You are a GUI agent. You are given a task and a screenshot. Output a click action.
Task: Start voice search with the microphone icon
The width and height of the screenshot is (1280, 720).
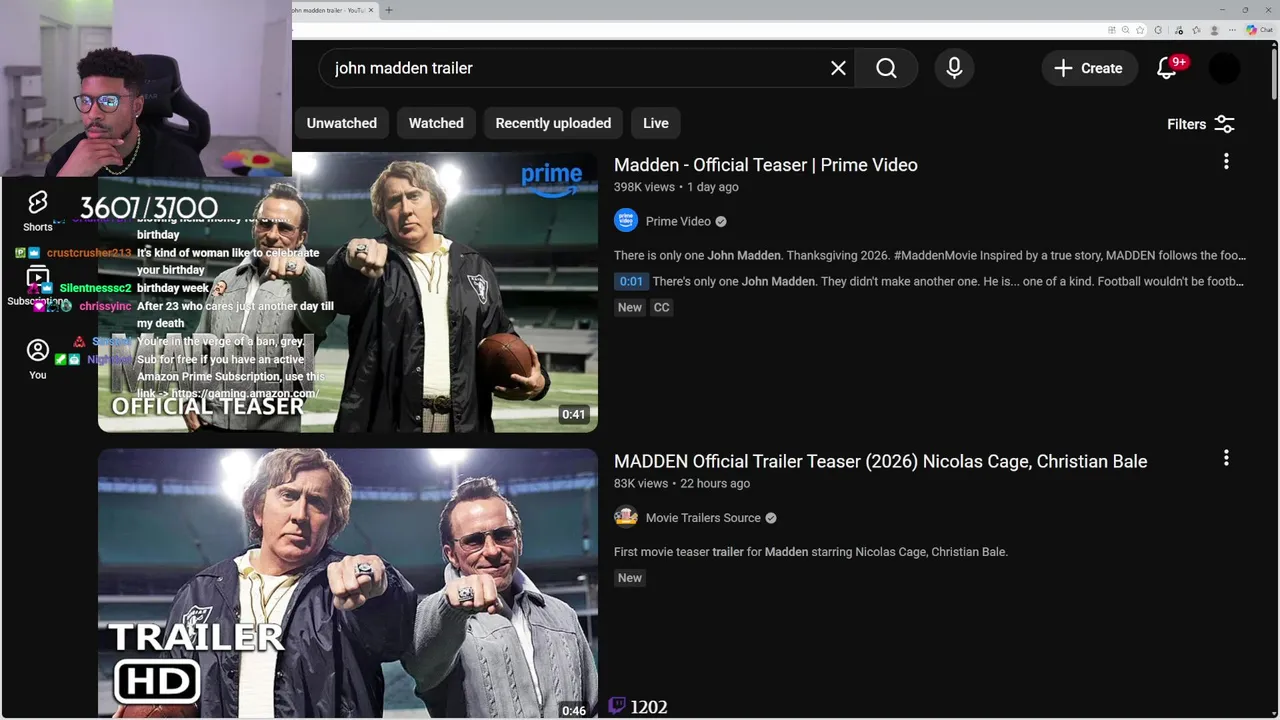(954, 68)
